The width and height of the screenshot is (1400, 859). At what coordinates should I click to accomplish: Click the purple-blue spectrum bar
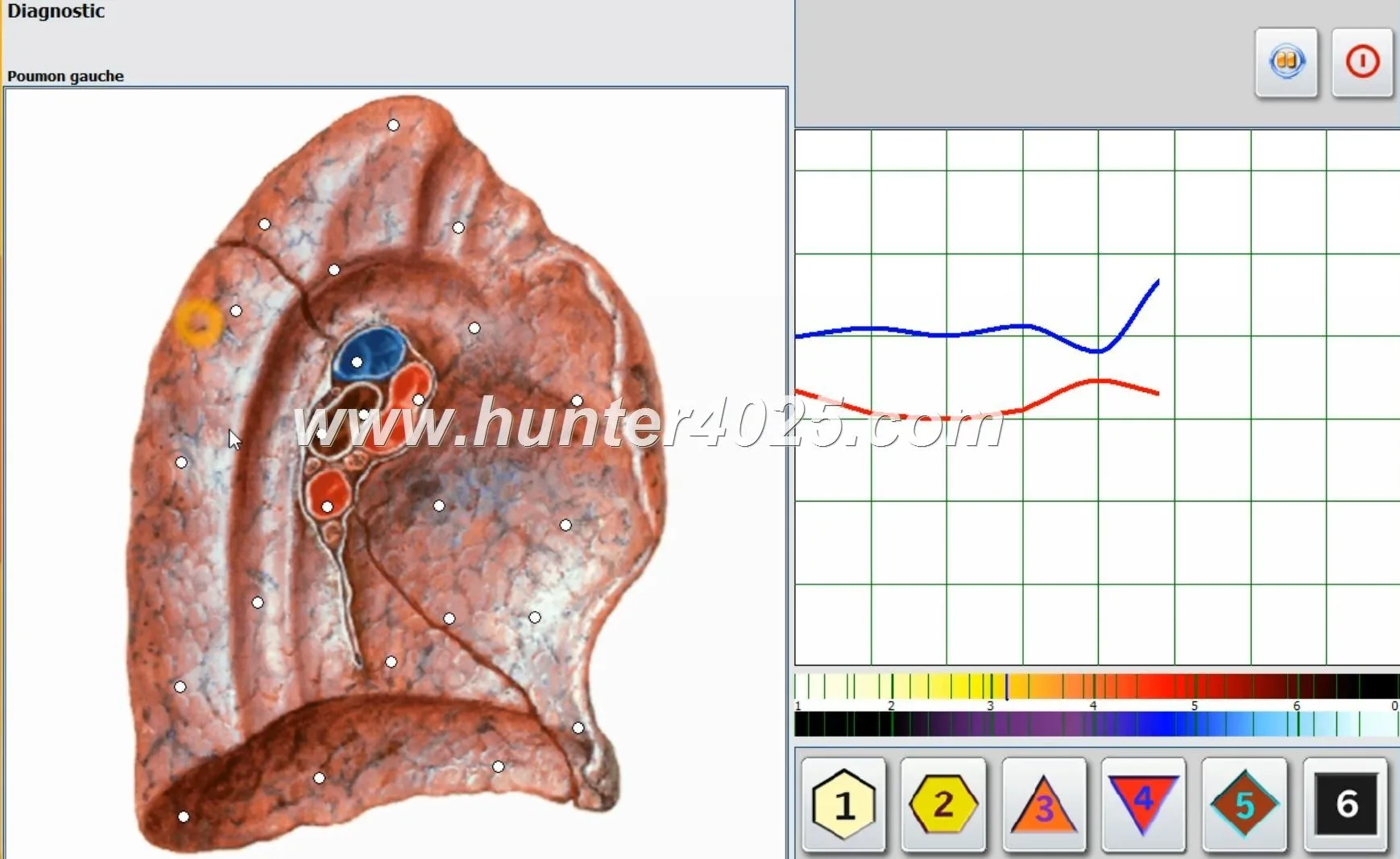[1096, 725]
